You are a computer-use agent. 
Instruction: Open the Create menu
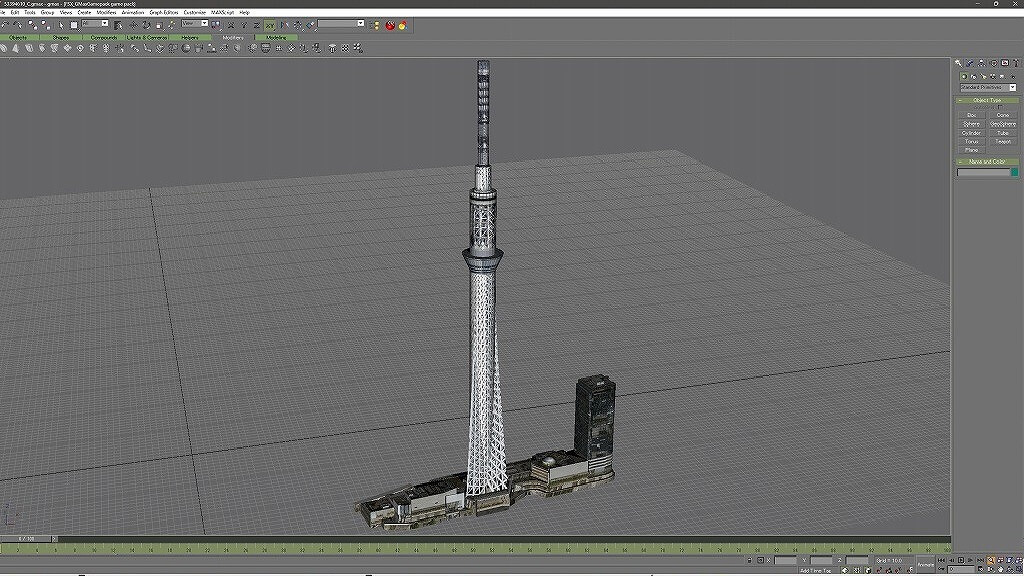coord(84,12)
